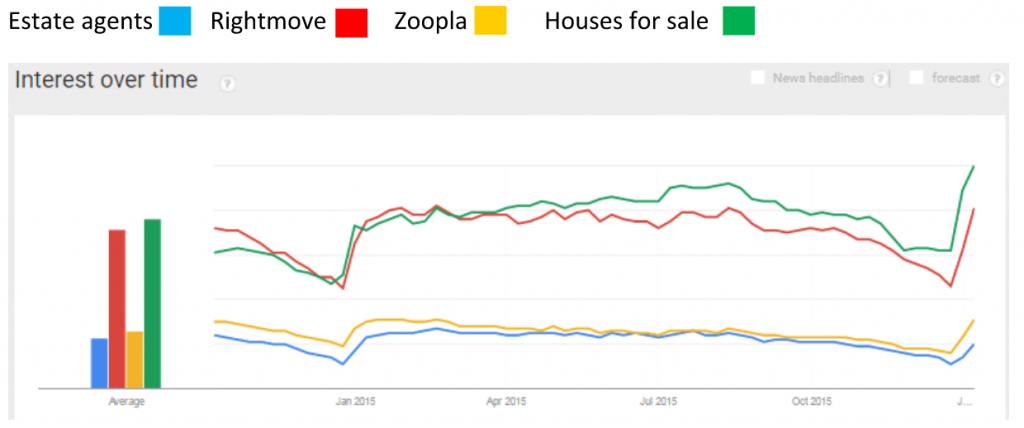Select the green average bar

pyautogui.click(x=152, y=302)
